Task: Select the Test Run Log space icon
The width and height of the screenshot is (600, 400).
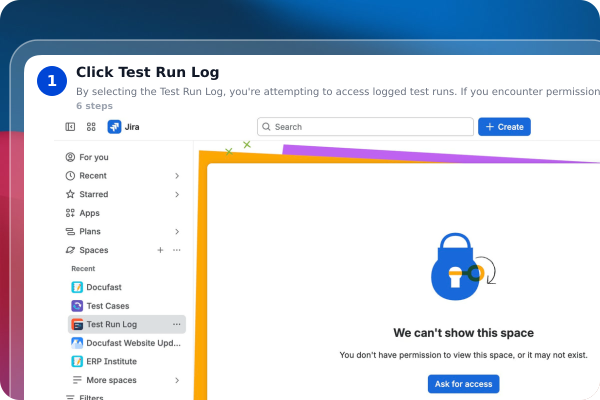Action: [x=77, y=324]
